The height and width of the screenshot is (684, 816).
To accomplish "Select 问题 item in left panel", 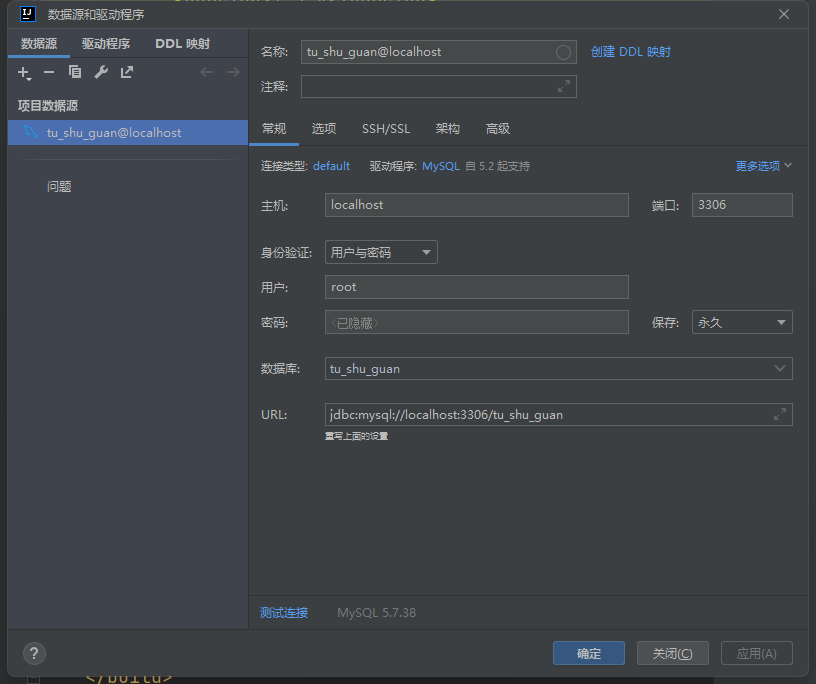I will (x=59, y=186).
